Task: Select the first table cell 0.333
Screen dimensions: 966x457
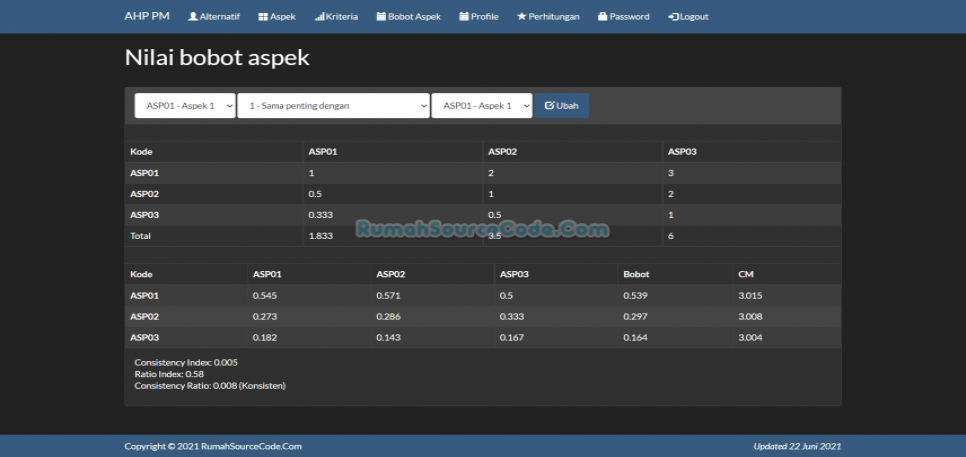Action: click(x=321, y=215)
